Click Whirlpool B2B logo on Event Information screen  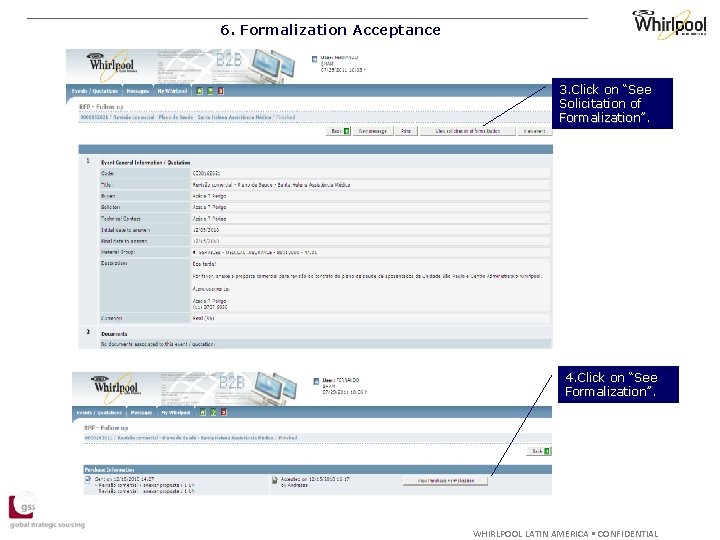point(112,65)
